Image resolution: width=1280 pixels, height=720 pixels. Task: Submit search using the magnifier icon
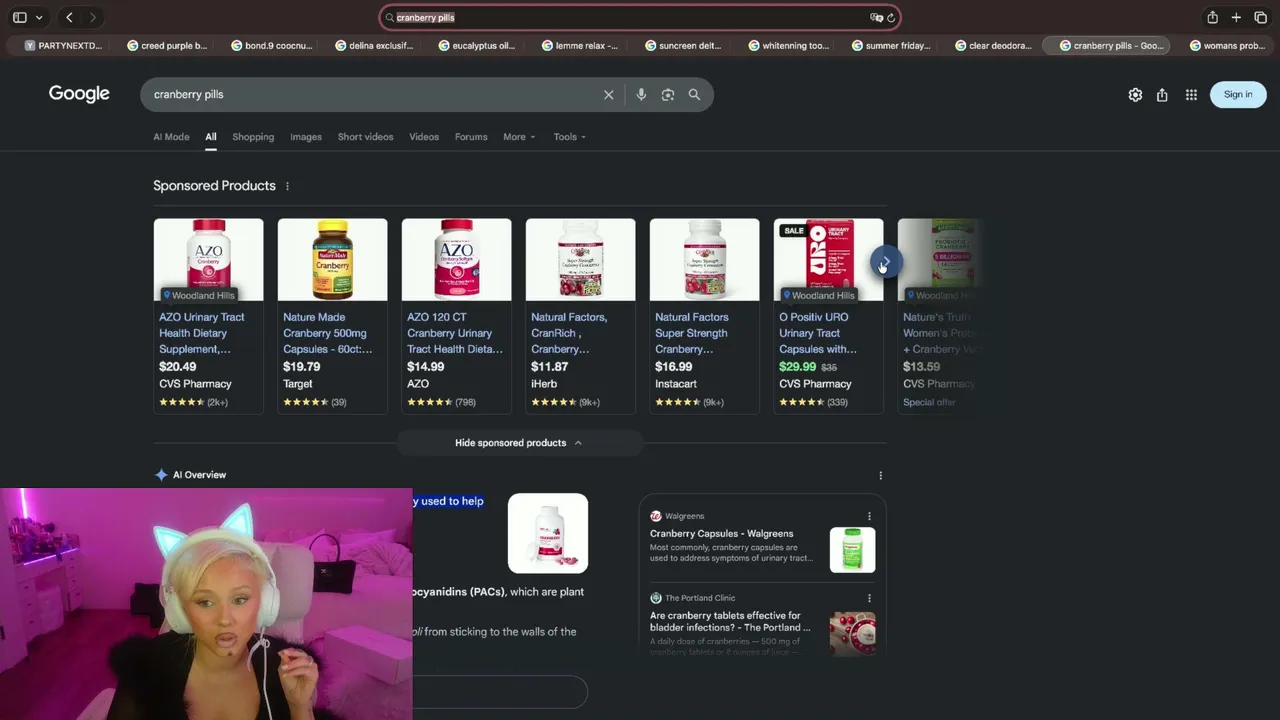pyautogui.click(x=694, y=95)
